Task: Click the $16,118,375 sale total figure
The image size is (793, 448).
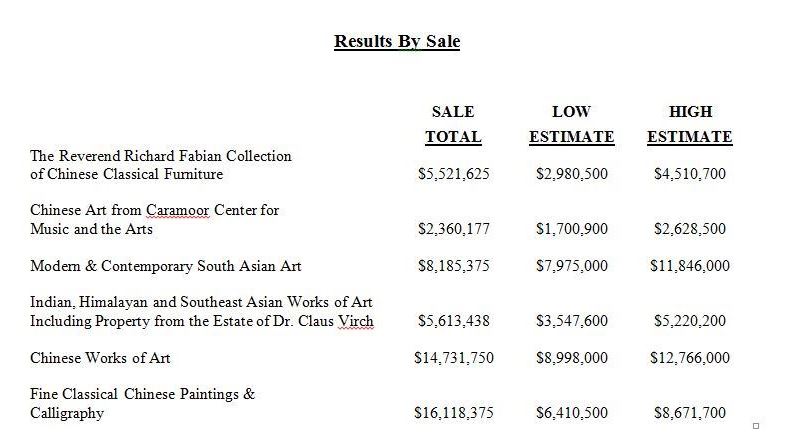Action: [454, 412]
